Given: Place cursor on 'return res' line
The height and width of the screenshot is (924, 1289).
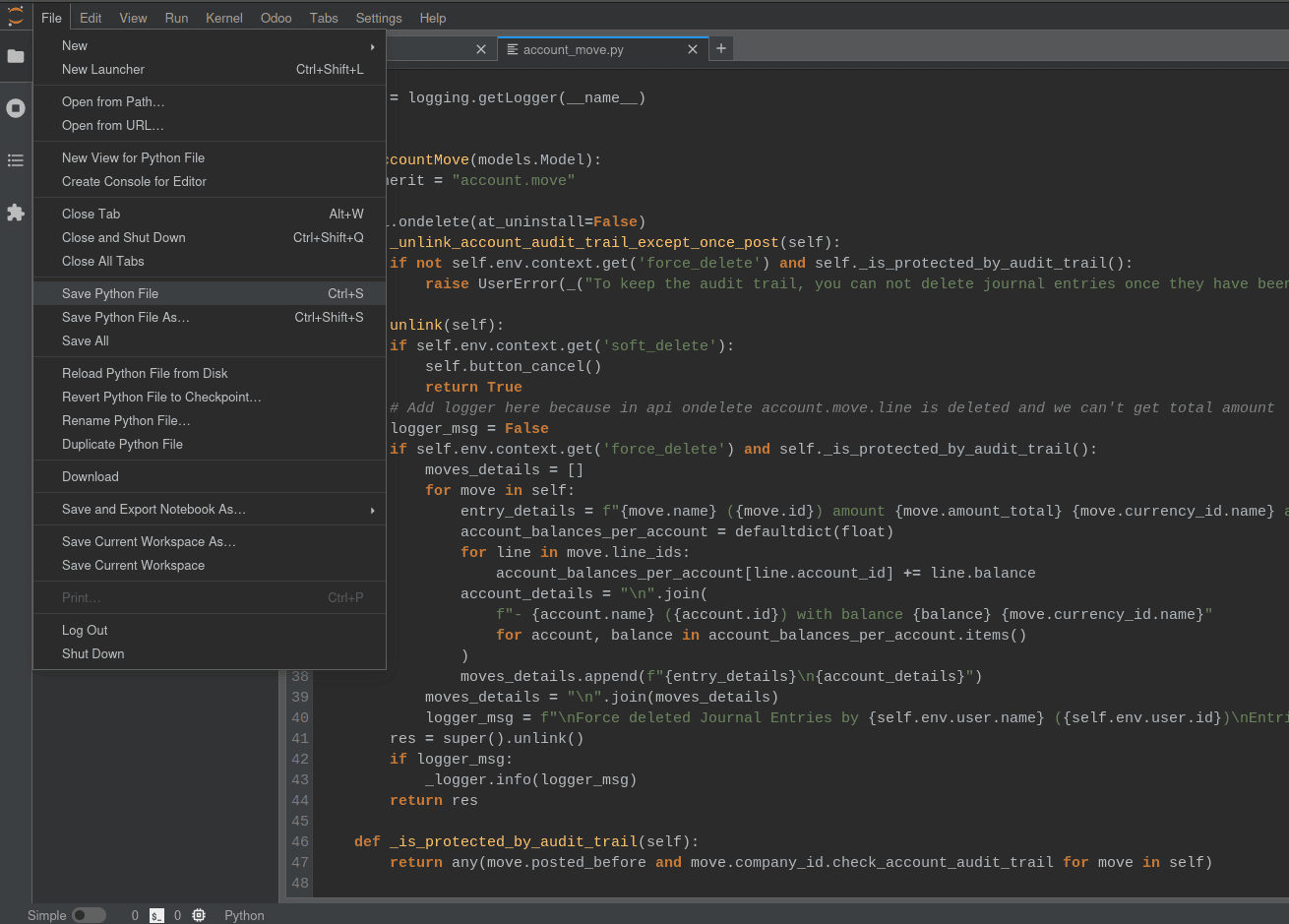Looking at the screenshot, I should [434, 800].
